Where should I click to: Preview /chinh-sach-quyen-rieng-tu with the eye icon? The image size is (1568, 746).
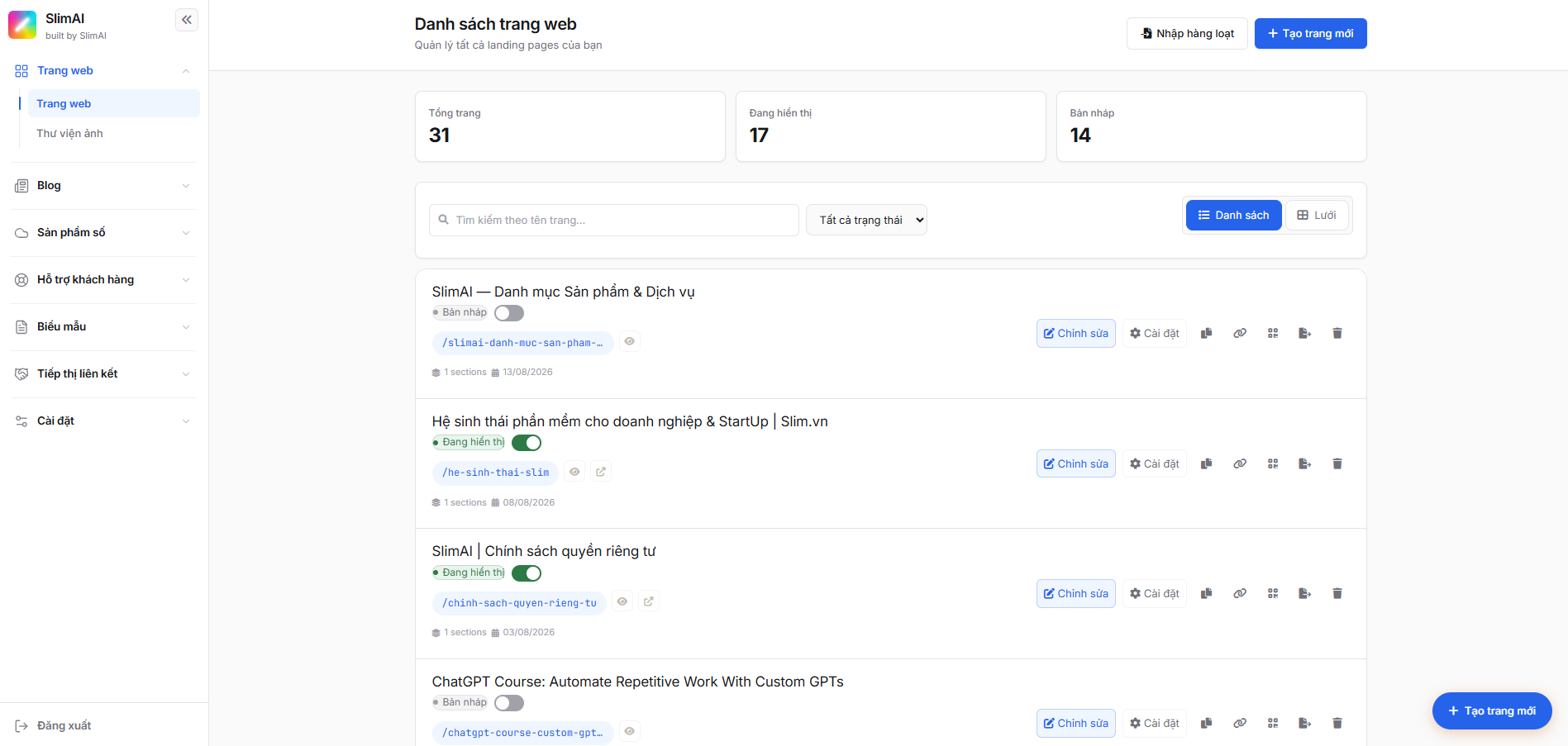click(622, 601)
